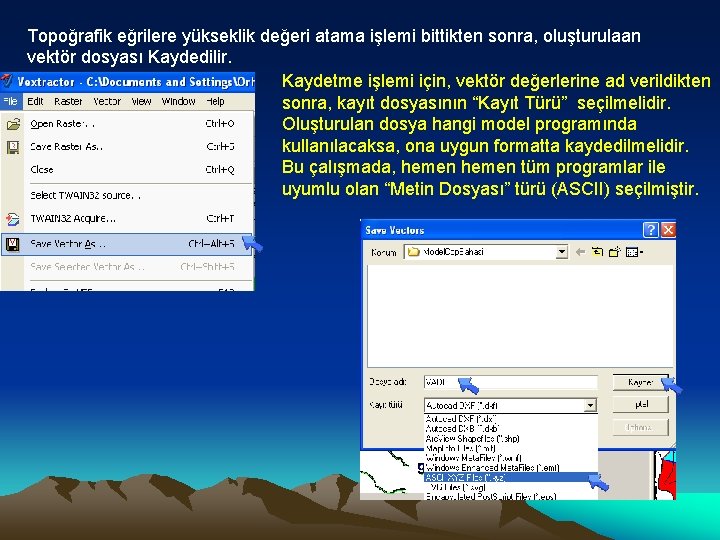Select SVG files (*.svg) option
Image resolution: width=720 pixels, height=540 pixels.
coord(511,487)
